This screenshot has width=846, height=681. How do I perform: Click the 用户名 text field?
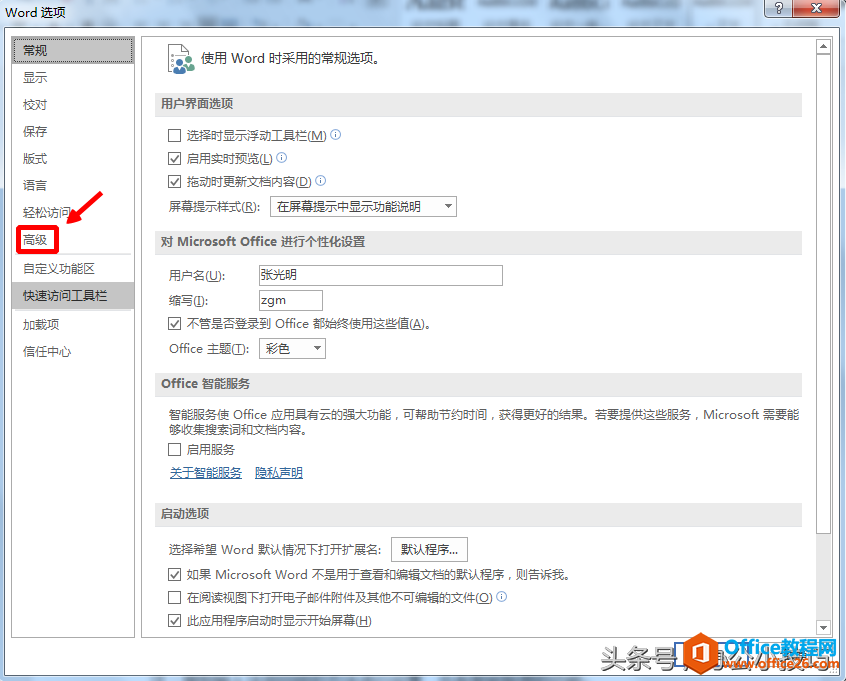click(380, 275)
